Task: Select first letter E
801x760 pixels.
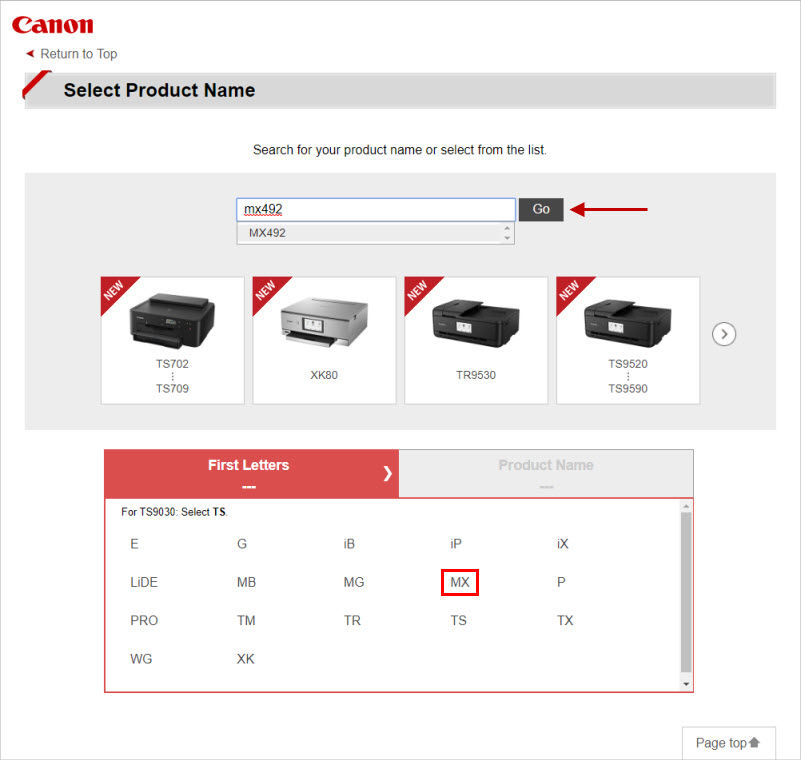Action: (x=134, y=544)
